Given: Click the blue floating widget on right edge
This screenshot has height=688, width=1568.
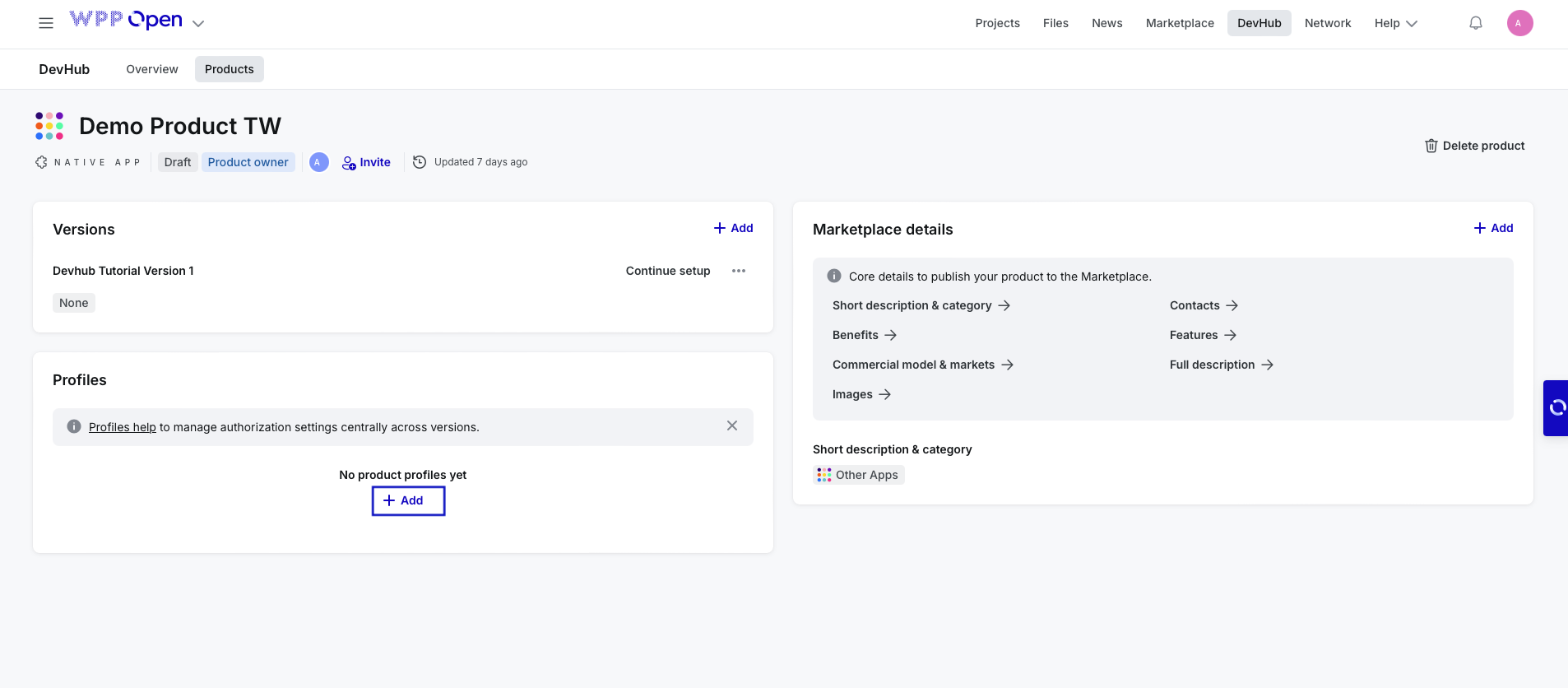Looking at the screenshot, I should [x=1556, y=407].
